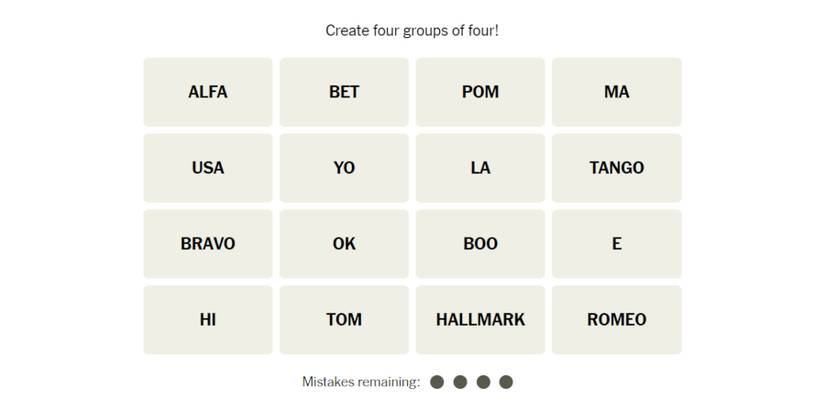Select the BOO tile
Image resolution: width=825 pixels, height=413 pixels.
point(480,244)
